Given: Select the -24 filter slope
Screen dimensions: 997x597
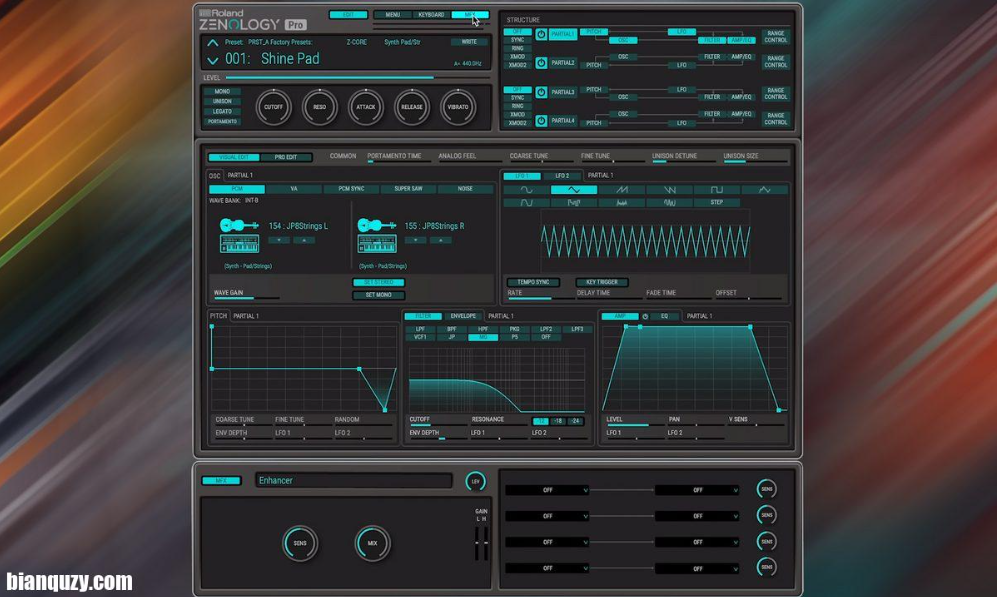Looking at the screenshot, I should click(575, 421).
